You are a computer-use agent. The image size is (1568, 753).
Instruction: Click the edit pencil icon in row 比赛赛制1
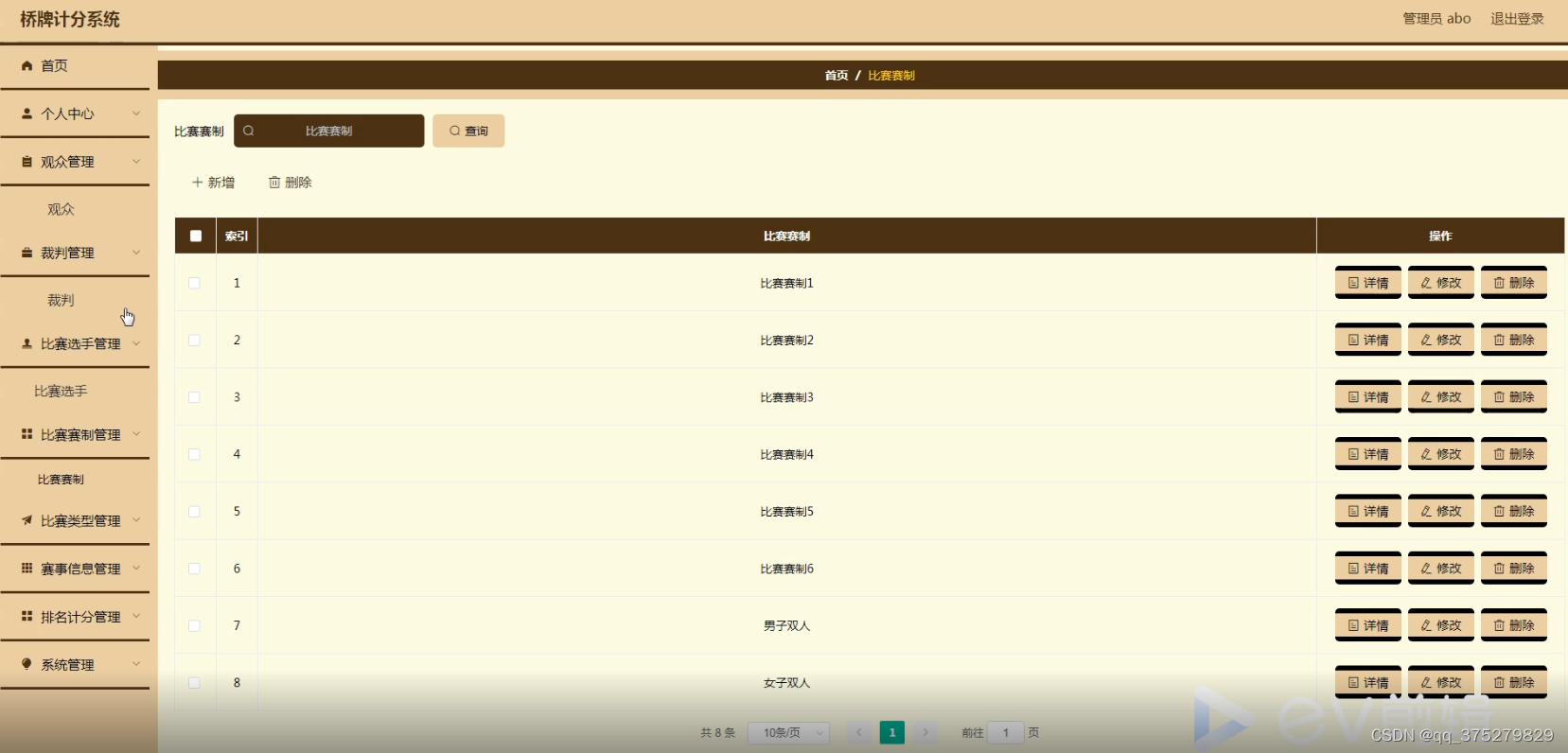click(1426, 283)
